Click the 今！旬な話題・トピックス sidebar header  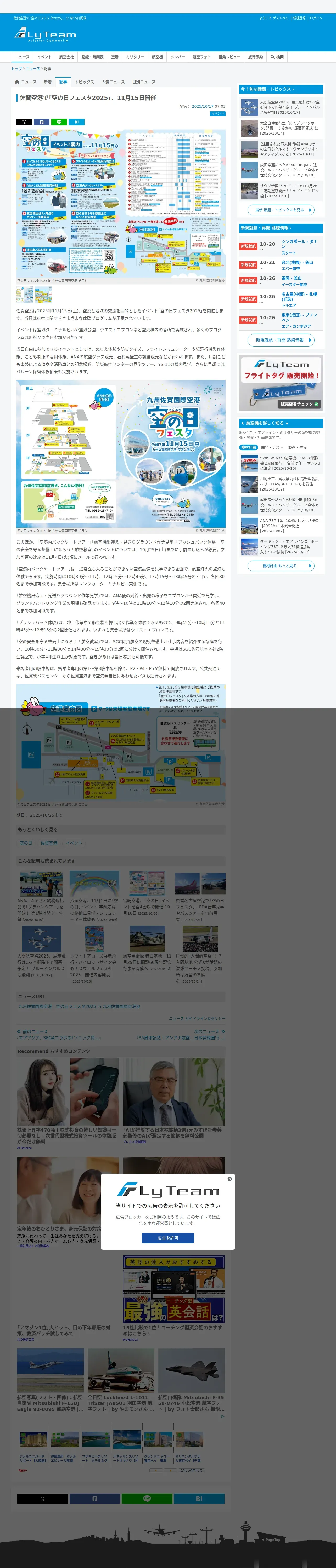coord(281,89)
